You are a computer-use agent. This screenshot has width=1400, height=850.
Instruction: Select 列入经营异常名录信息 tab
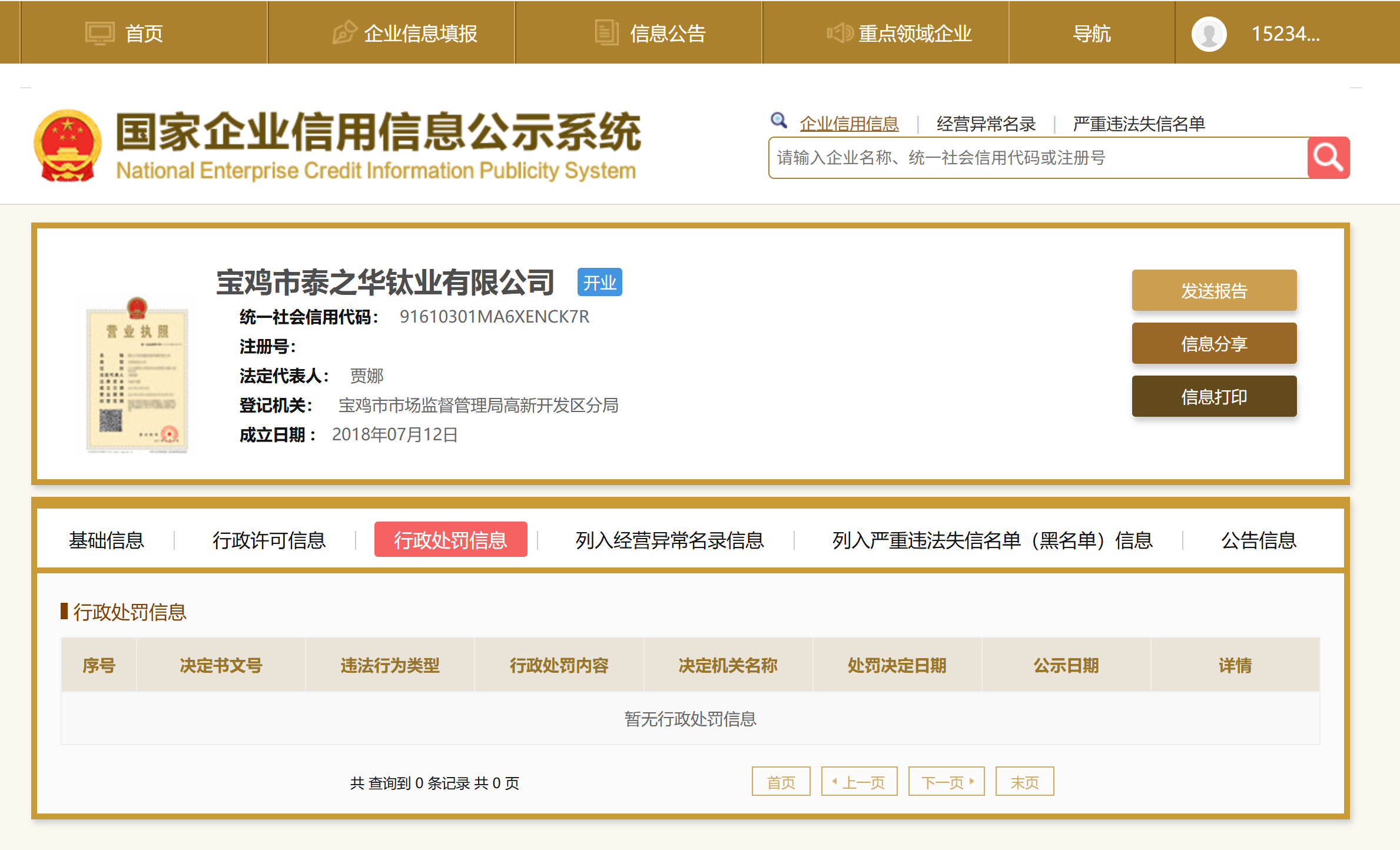click(x=669, y=540)
